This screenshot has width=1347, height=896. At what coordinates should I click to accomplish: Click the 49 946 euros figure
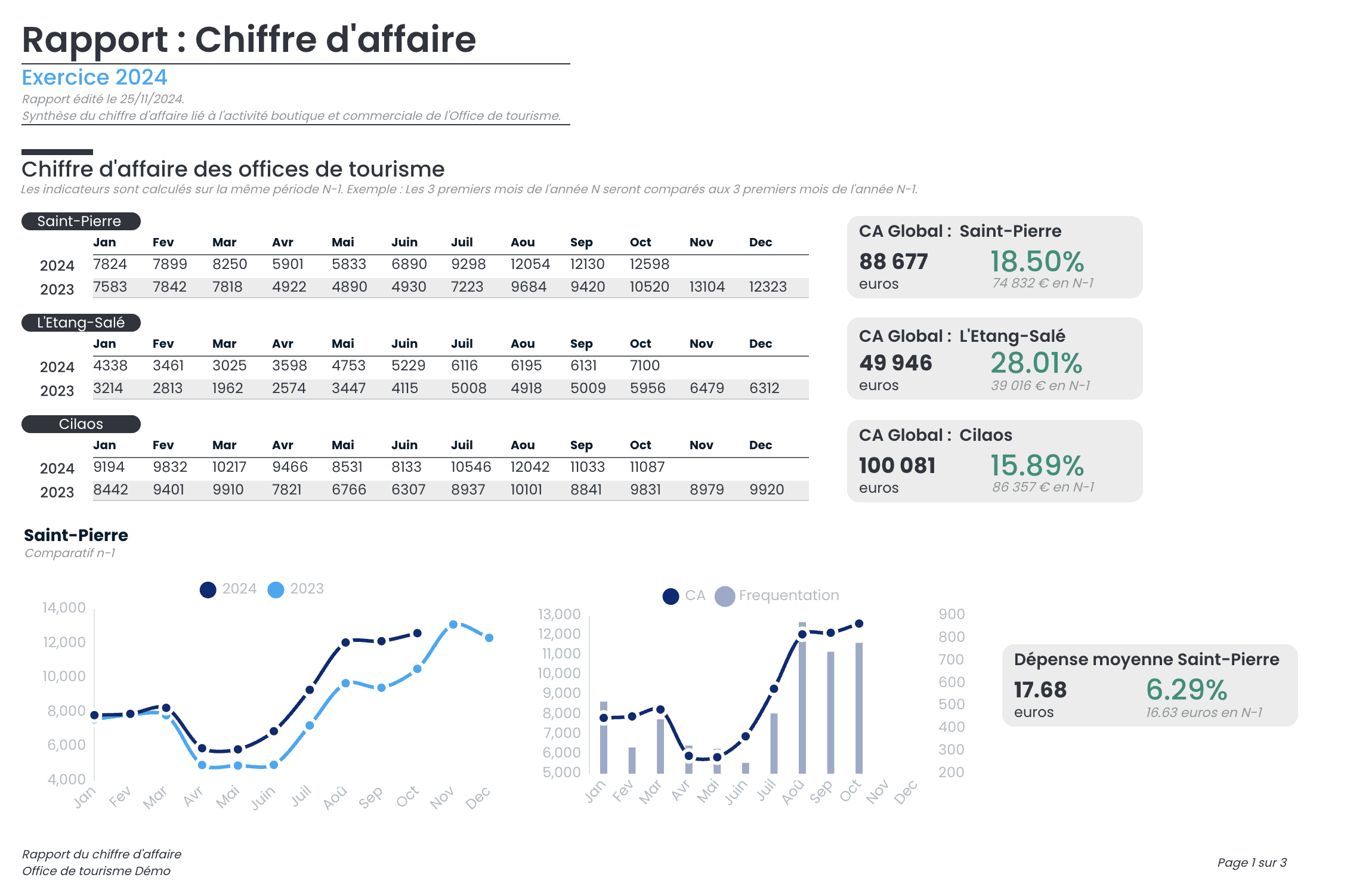(x=895, y=363)
